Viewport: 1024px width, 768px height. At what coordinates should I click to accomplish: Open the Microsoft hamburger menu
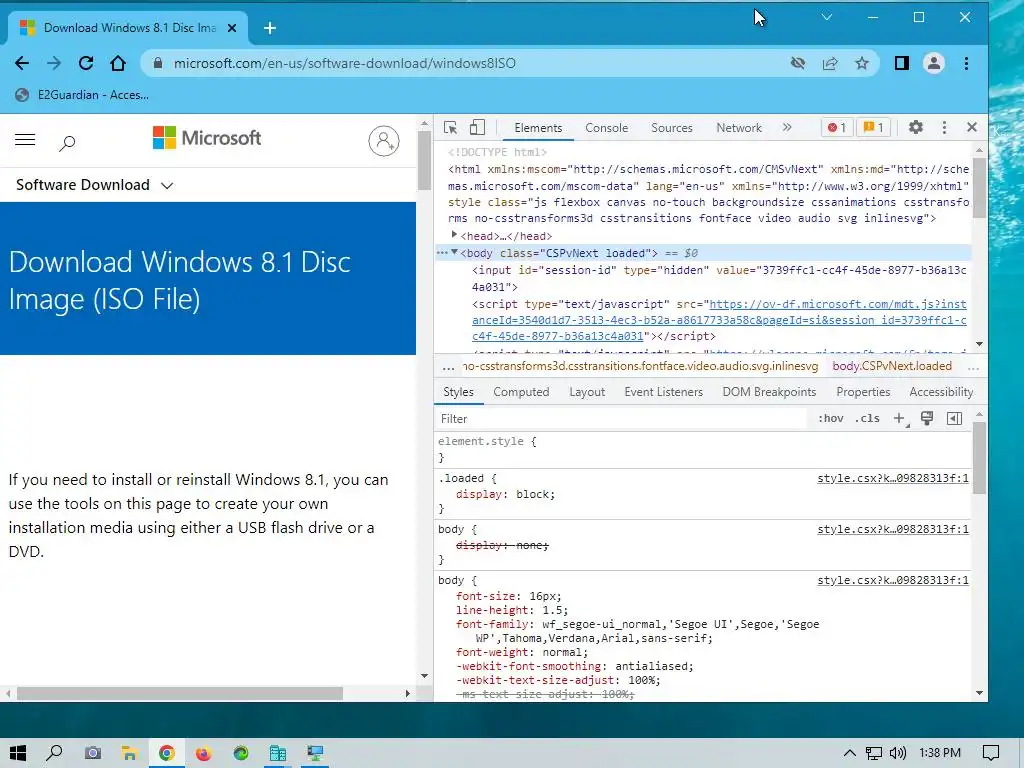click(25, 140)
